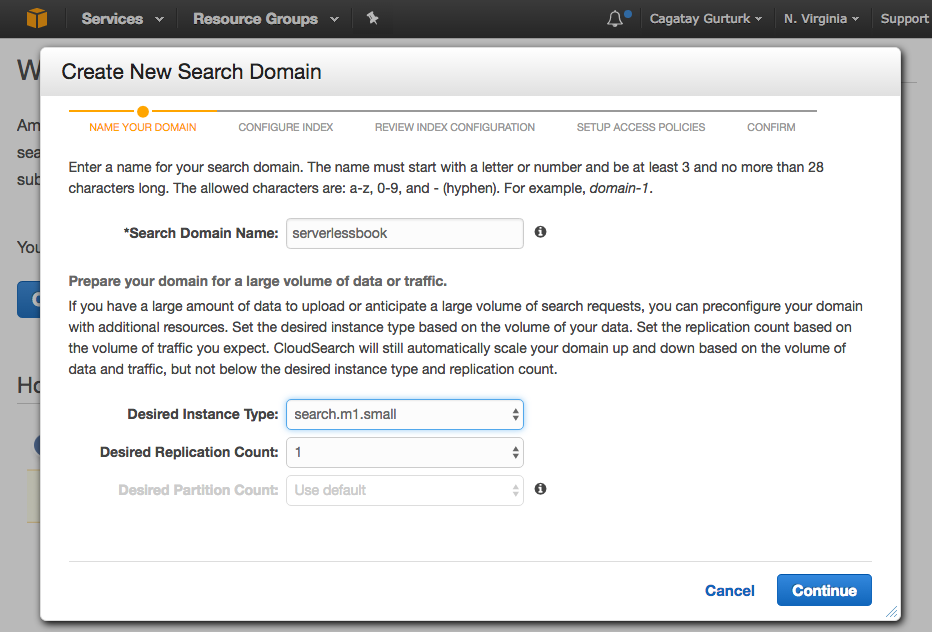932x632 pixels.
Task: Open the N. Virginia region dropdown
Action: (x=821, y=19)
